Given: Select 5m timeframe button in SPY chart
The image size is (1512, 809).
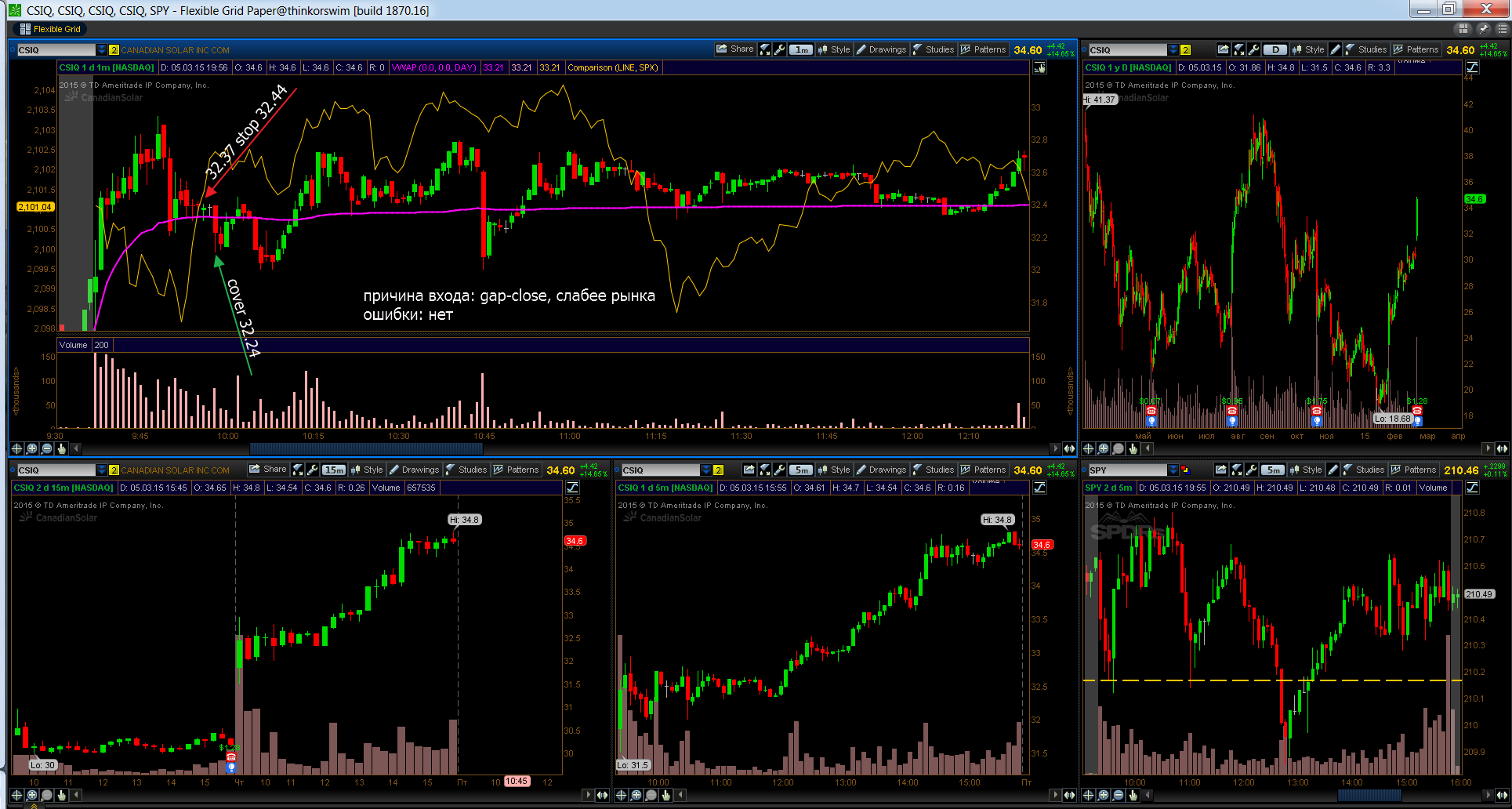Looking at the screenshot, I should 1273,470.
